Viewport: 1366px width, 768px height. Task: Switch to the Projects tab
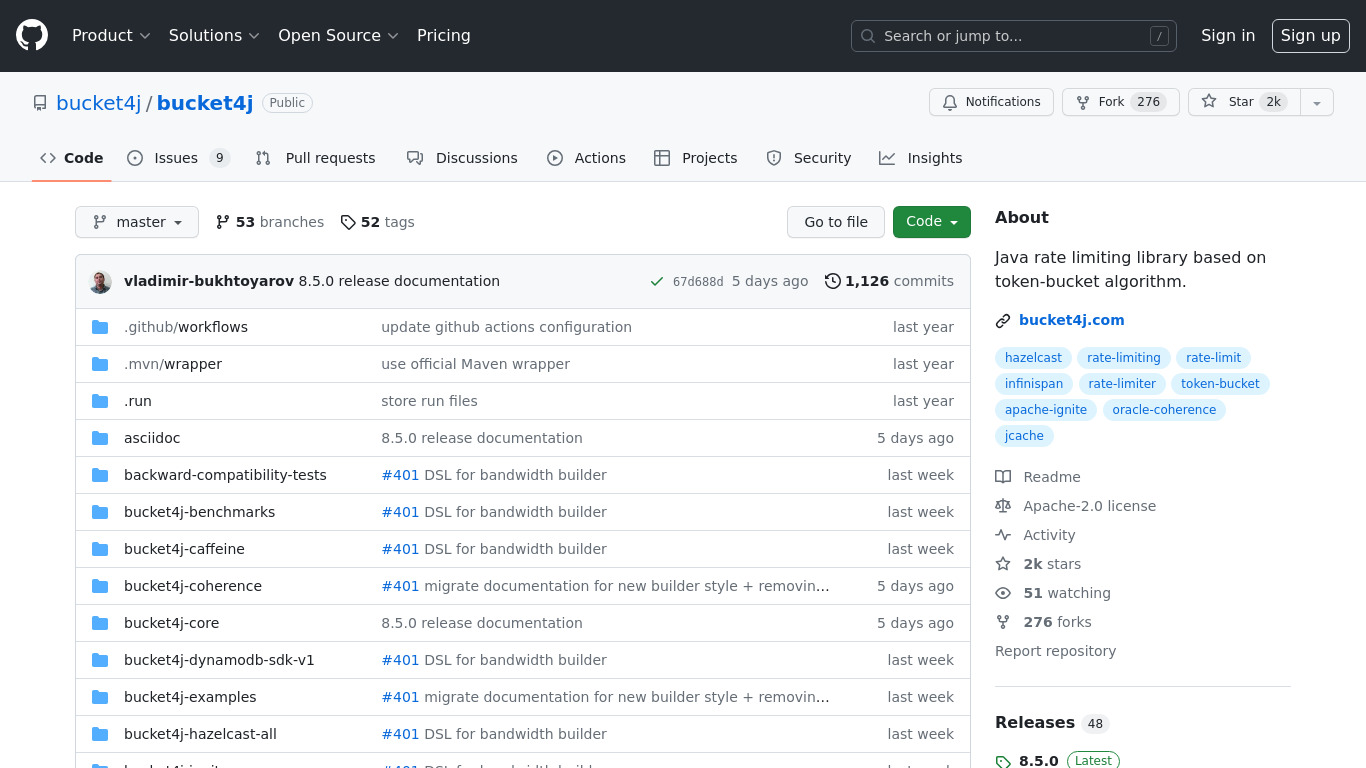click(696, 158)
